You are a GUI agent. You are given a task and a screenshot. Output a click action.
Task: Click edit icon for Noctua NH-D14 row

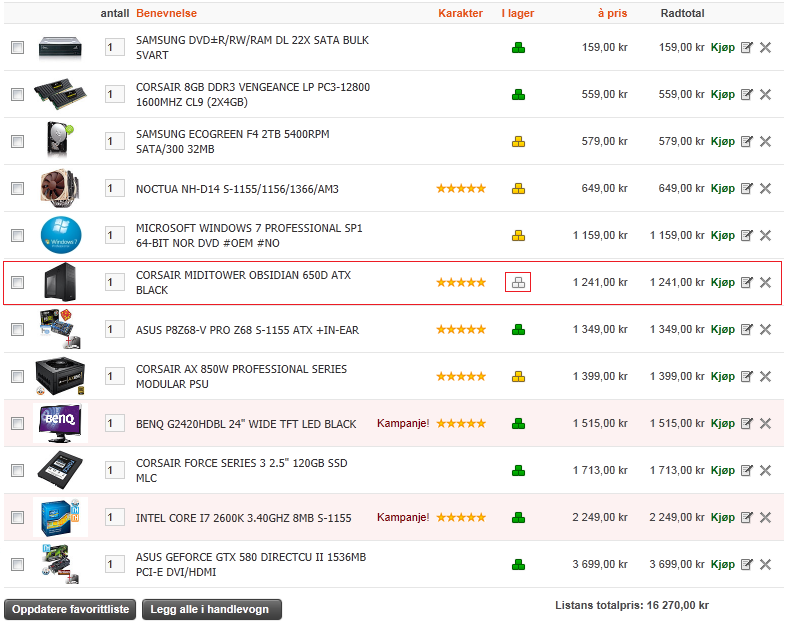(x=746, y=189)
